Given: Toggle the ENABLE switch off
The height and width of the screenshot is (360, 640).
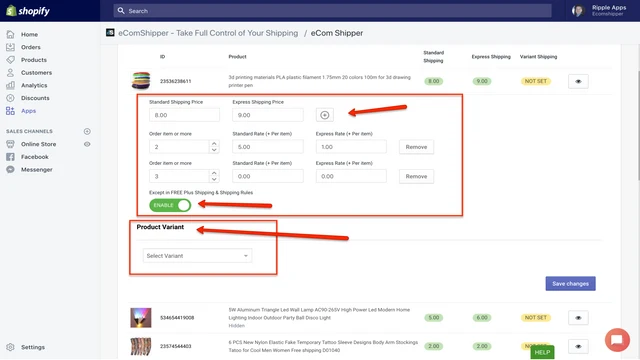Looking at the screenshot, I should [x=170, y=205].
